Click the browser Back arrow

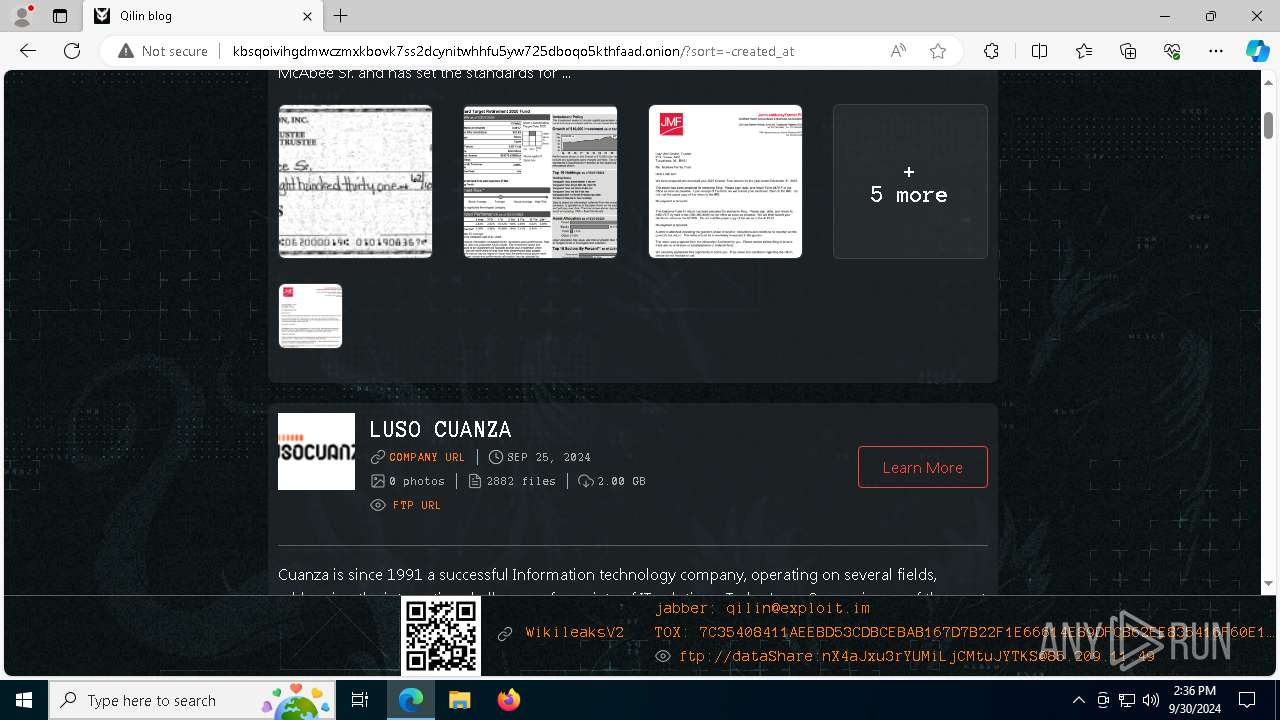point(28,51)
